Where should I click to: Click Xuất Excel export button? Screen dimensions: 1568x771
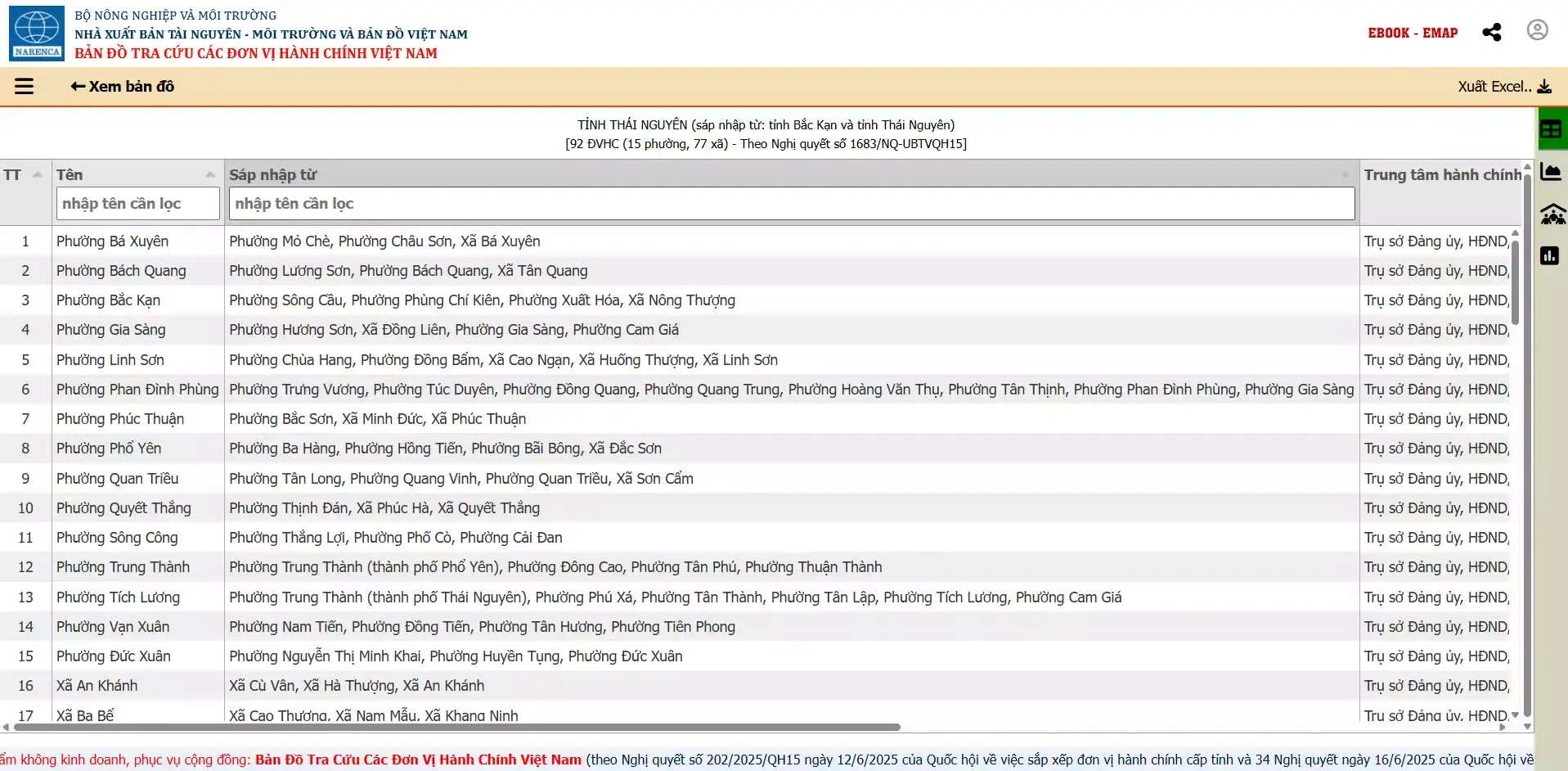(1504, 87)
